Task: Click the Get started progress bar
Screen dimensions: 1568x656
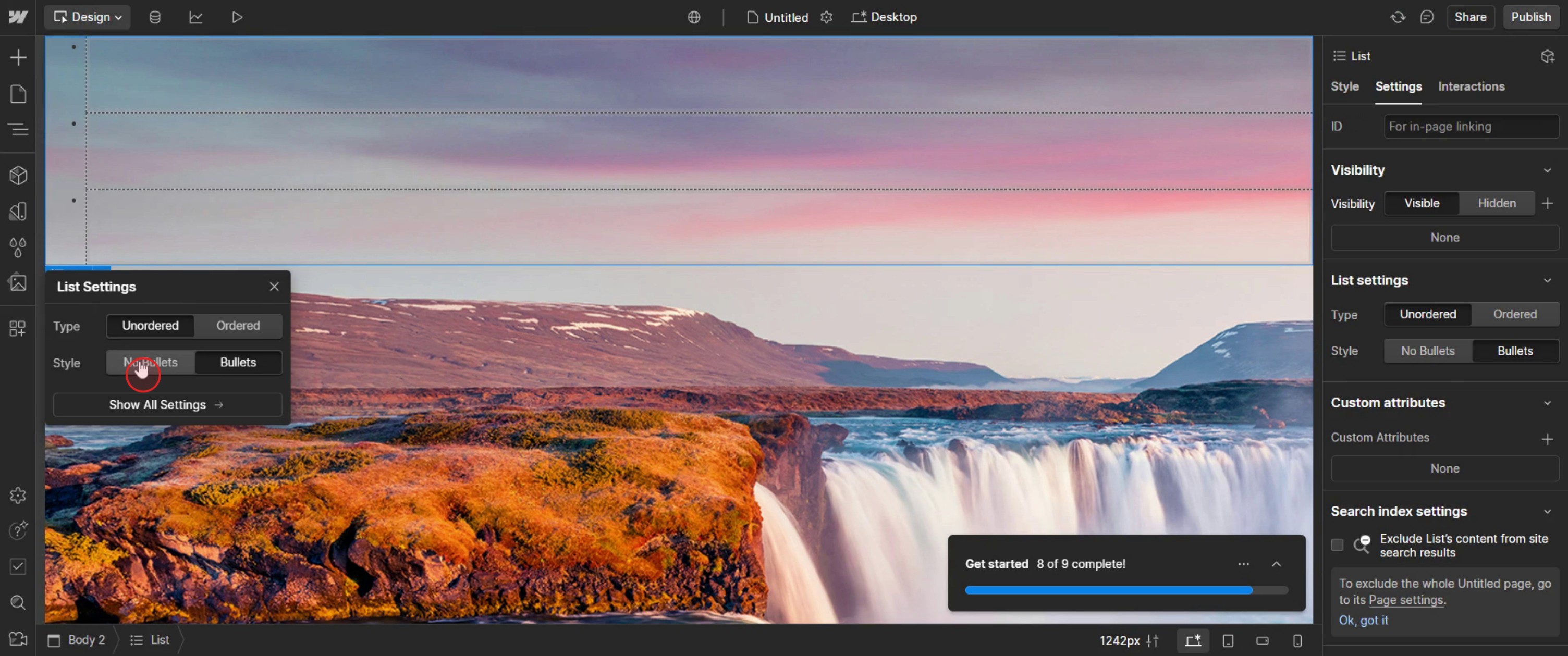Action: tap(1126, 590)
